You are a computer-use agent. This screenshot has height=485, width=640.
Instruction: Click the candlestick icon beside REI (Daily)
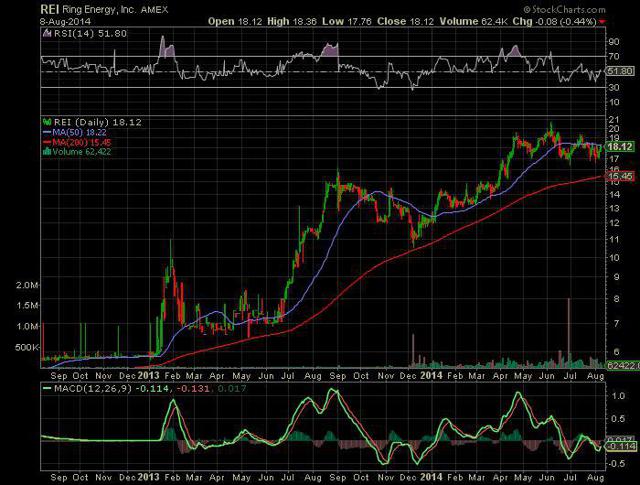coord(47,122)
